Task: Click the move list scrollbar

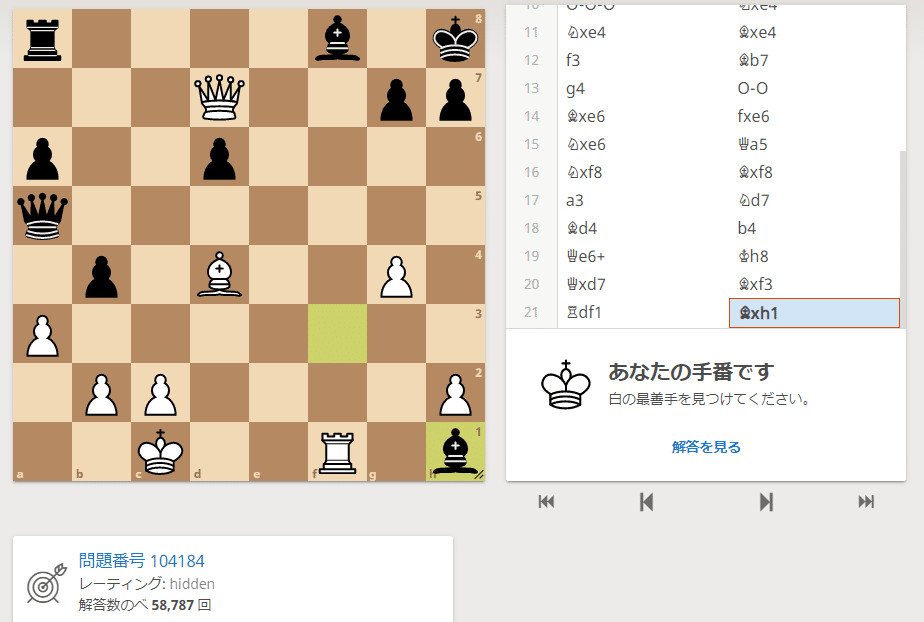Action: coord(903,236)
